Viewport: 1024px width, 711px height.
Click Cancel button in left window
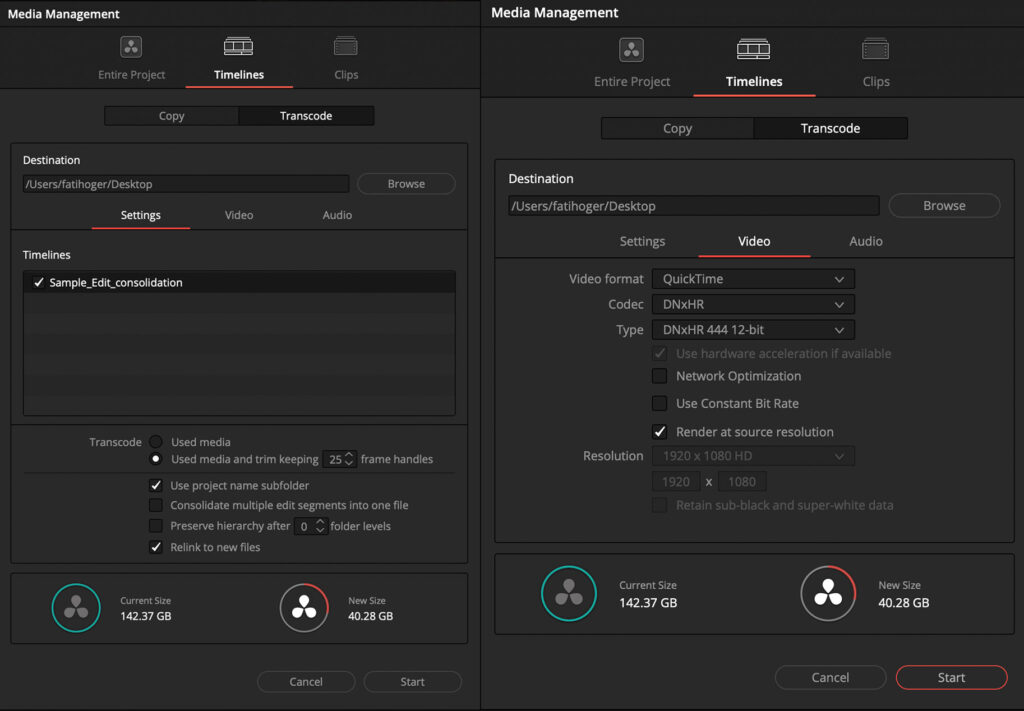(306, 682)
